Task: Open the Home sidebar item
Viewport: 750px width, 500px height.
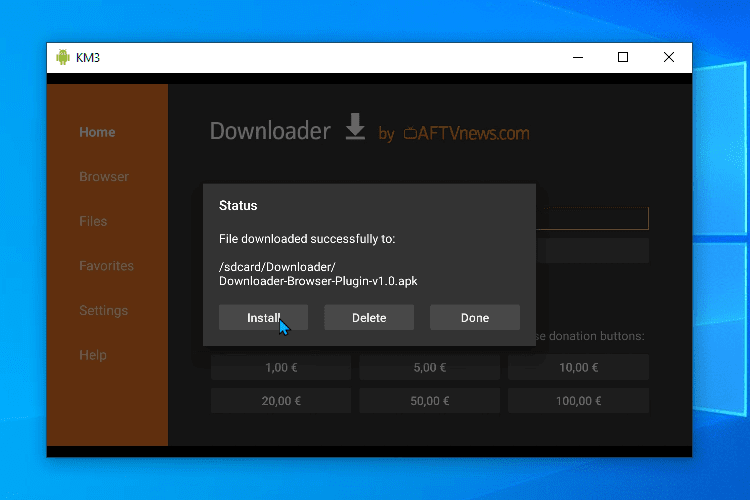Action: 97,132
